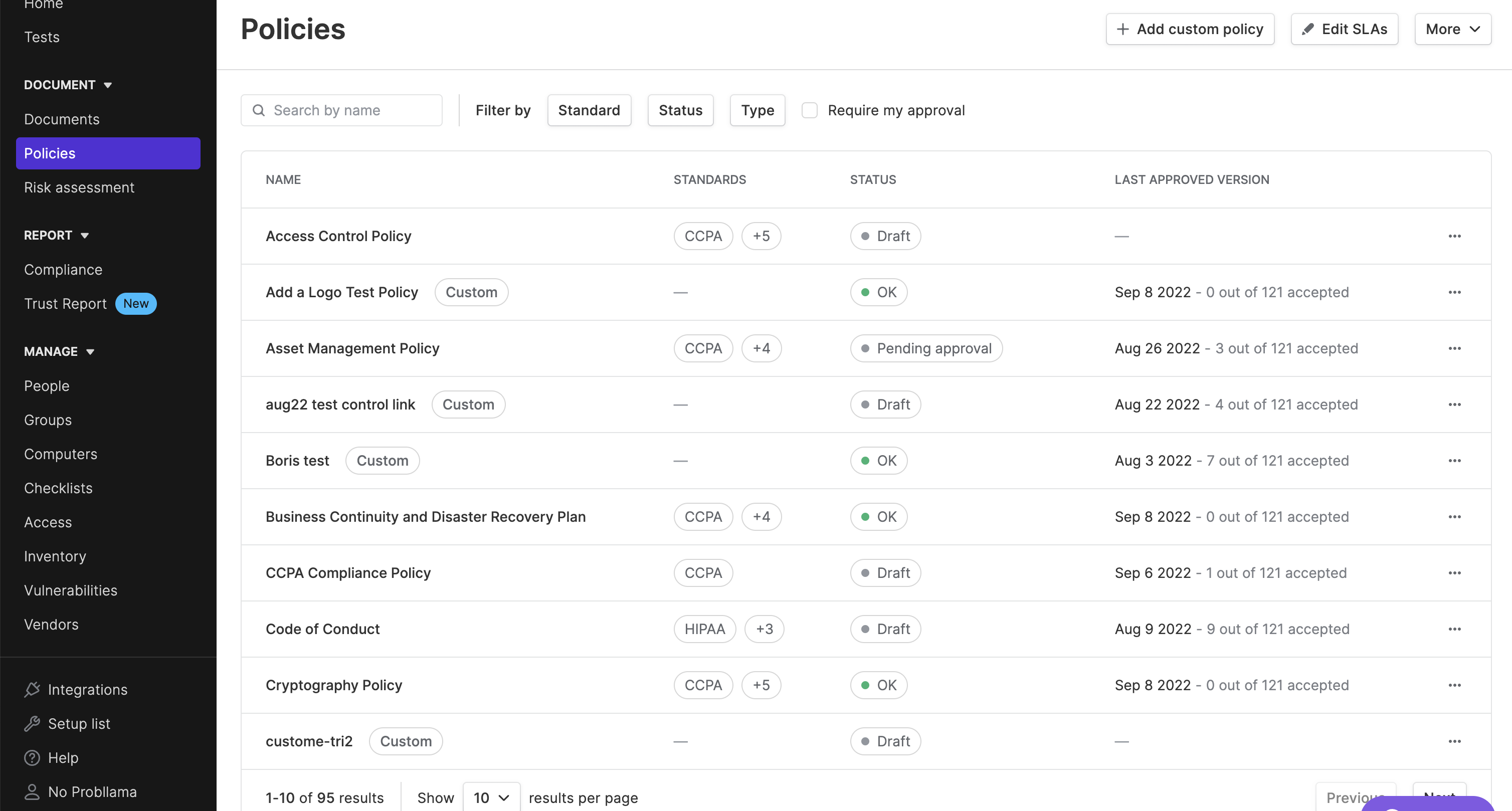1512x811 pixels.
Task: Open Documents in the sidebar
Action: point(62,119)
